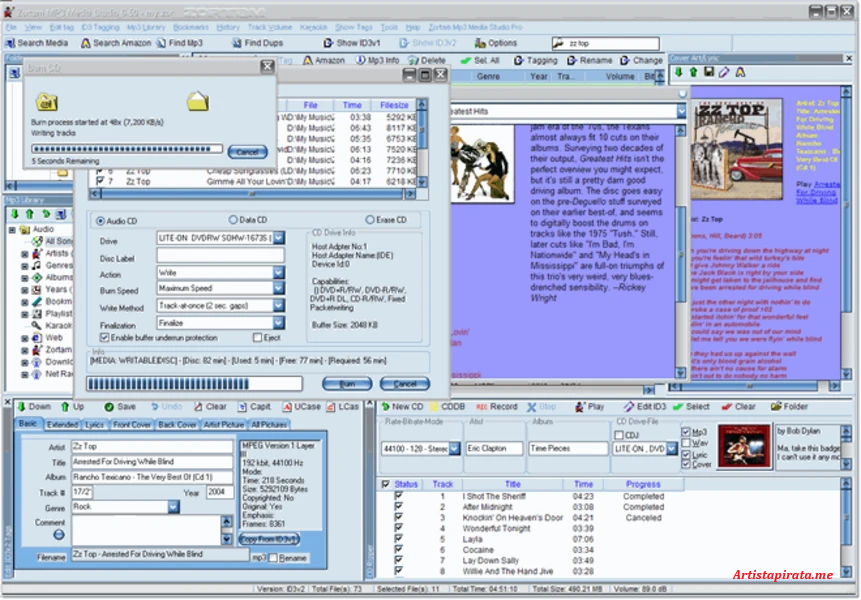Select the Audio CD radio button
This screenshot has width=861, height=600.
point(101,220)
